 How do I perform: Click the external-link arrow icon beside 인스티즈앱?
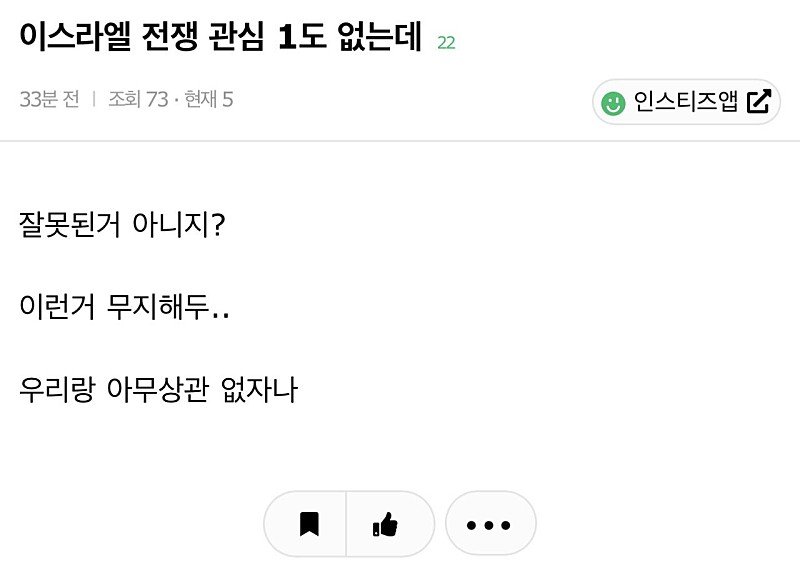759,101
